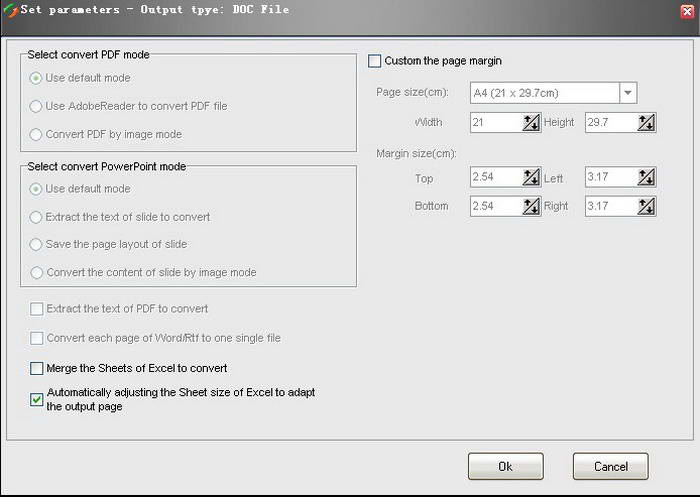Enable 'Extract the text of PDF to convert'
This screenshot has height=497, width=700.
[x=37, y=309]
